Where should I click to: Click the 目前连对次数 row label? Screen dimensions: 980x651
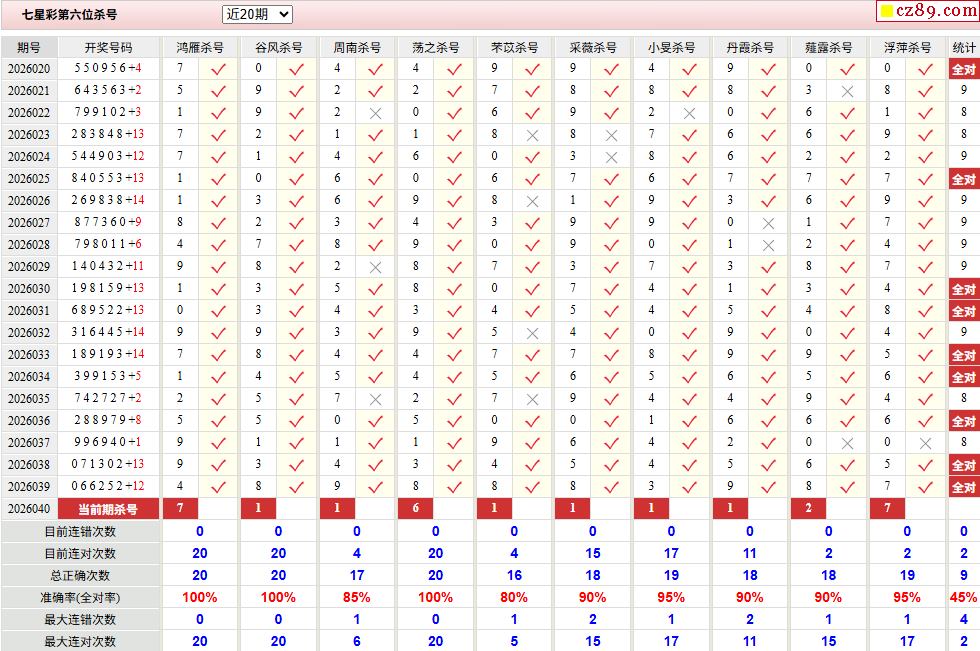[x=80, y=554]
